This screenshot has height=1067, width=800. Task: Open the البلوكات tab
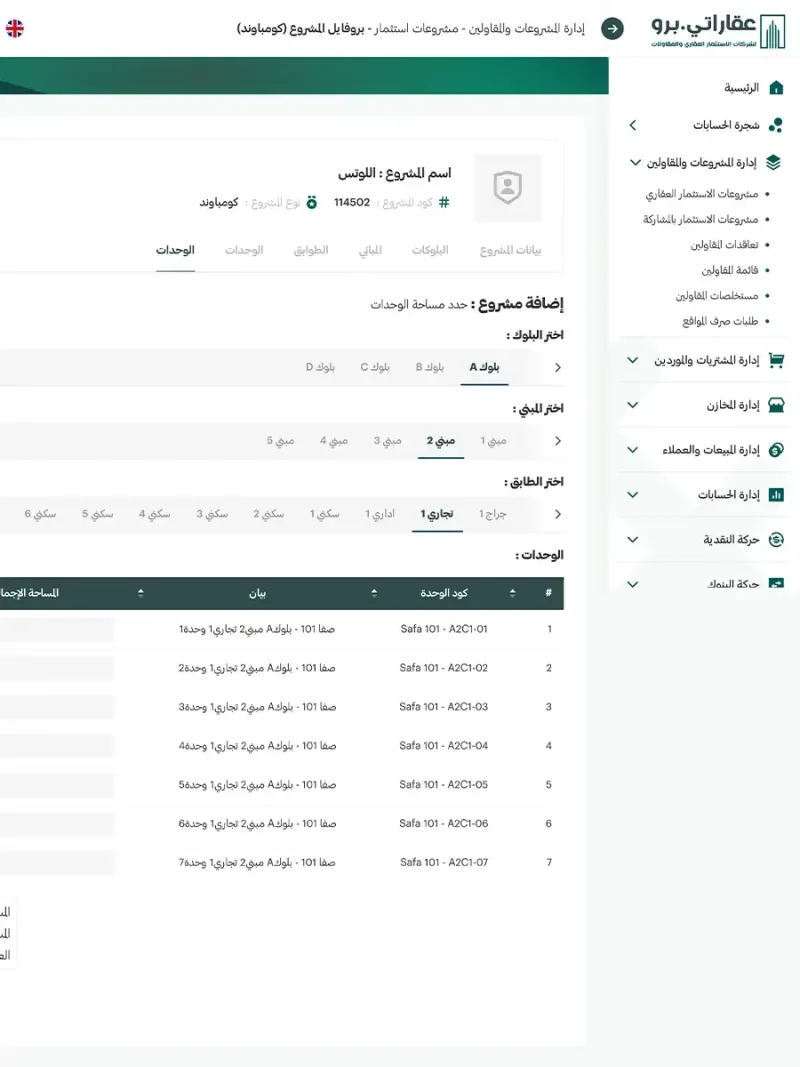click(430, 250)
